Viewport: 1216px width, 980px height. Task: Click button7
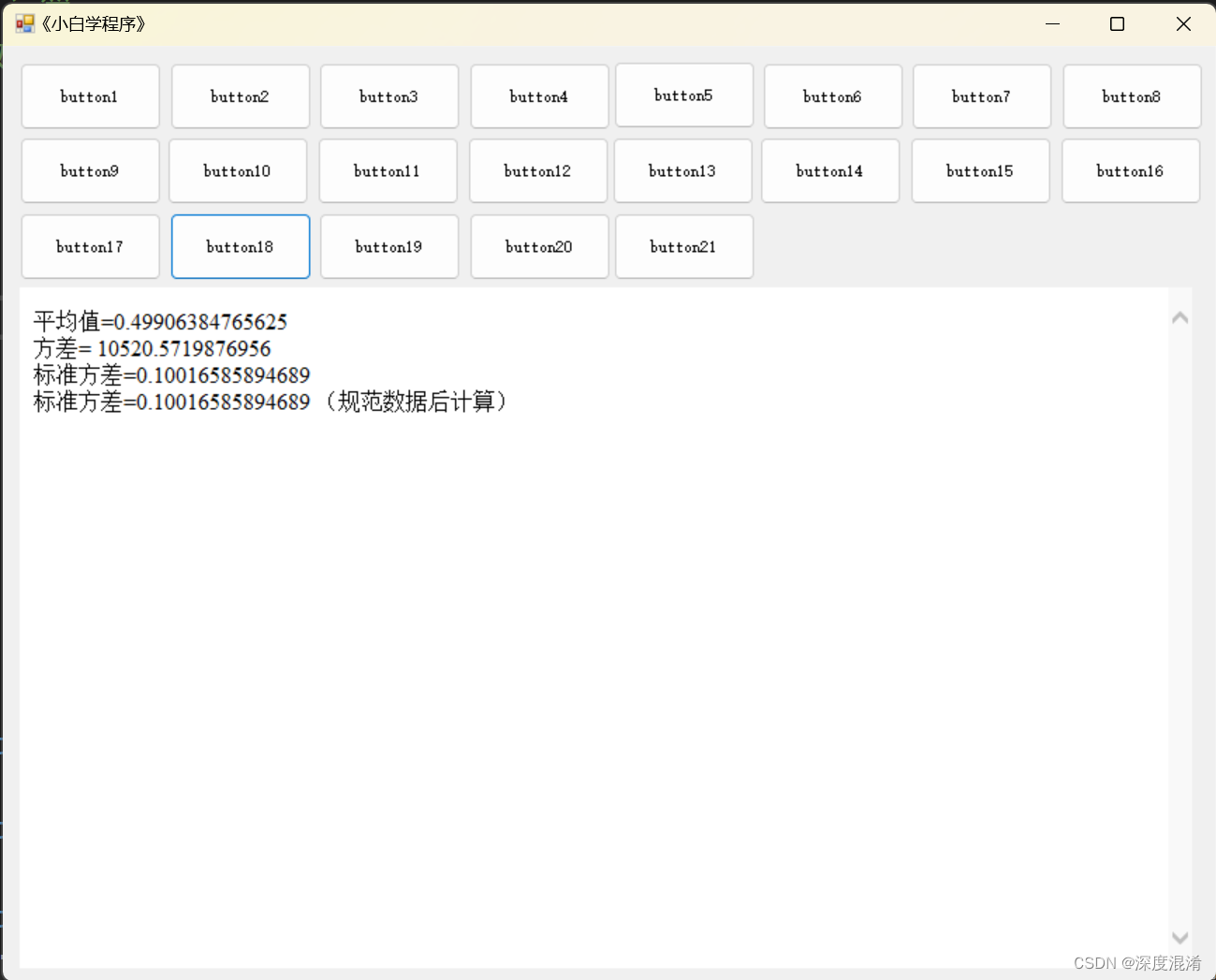tap(982, 96)
